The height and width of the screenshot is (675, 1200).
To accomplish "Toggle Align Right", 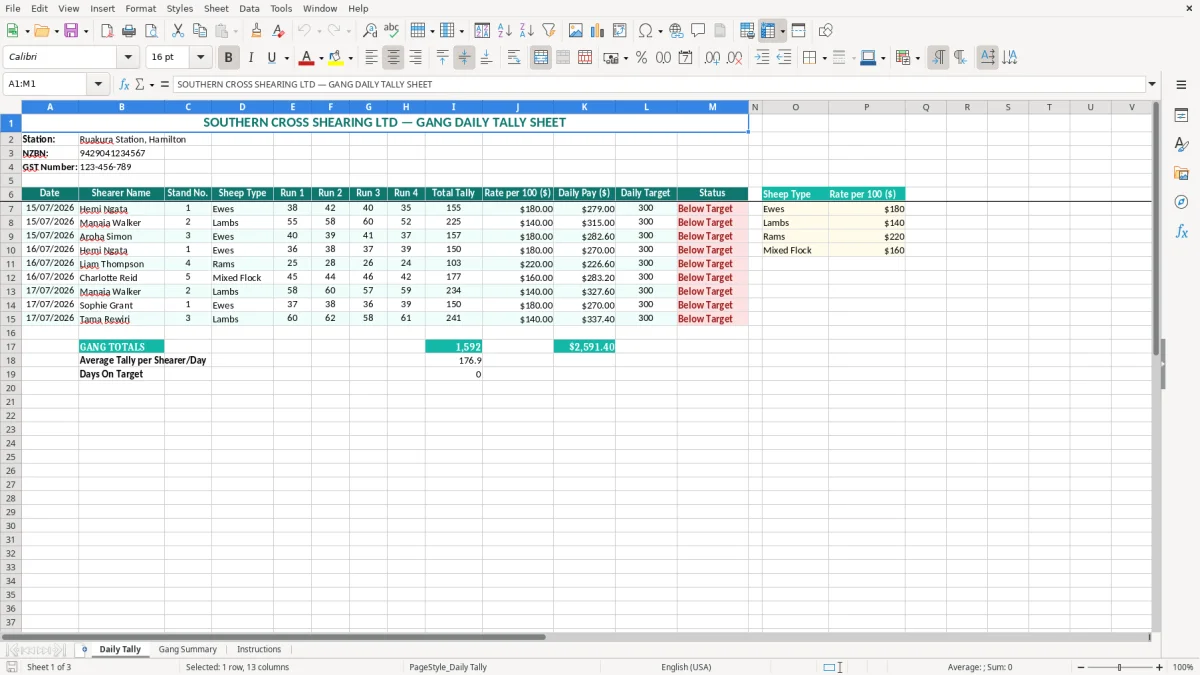I will click(x=416, y=58).
